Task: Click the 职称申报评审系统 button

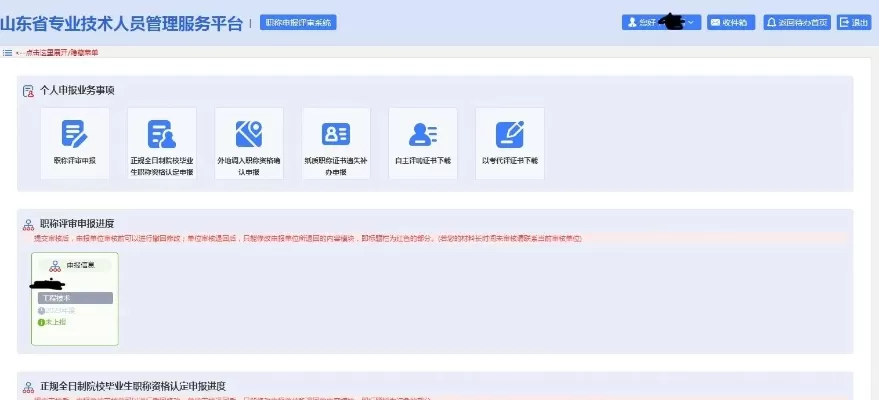Action: (x=298, y=22)
